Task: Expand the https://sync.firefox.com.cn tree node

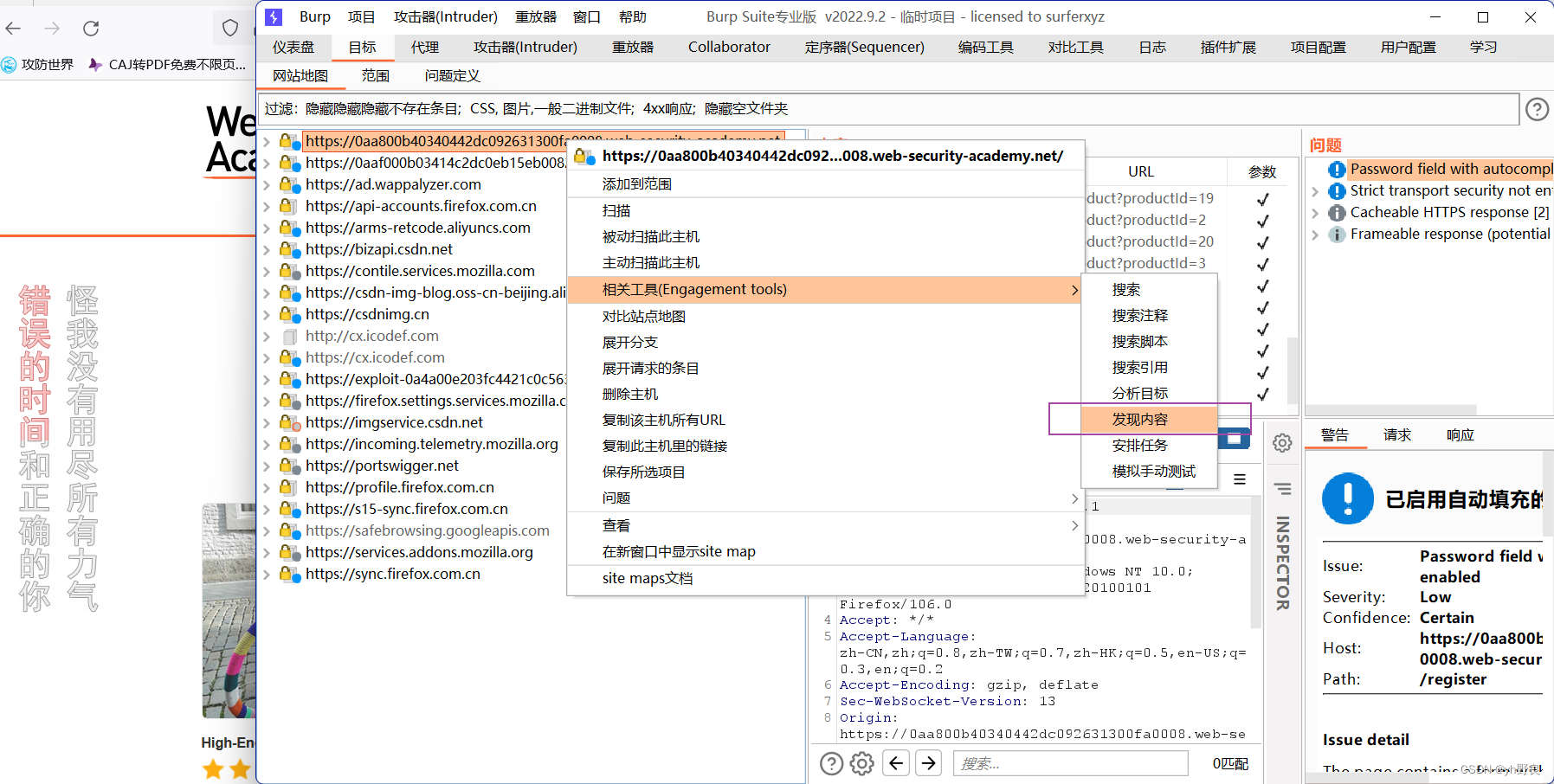Action: tap(267, 574)
